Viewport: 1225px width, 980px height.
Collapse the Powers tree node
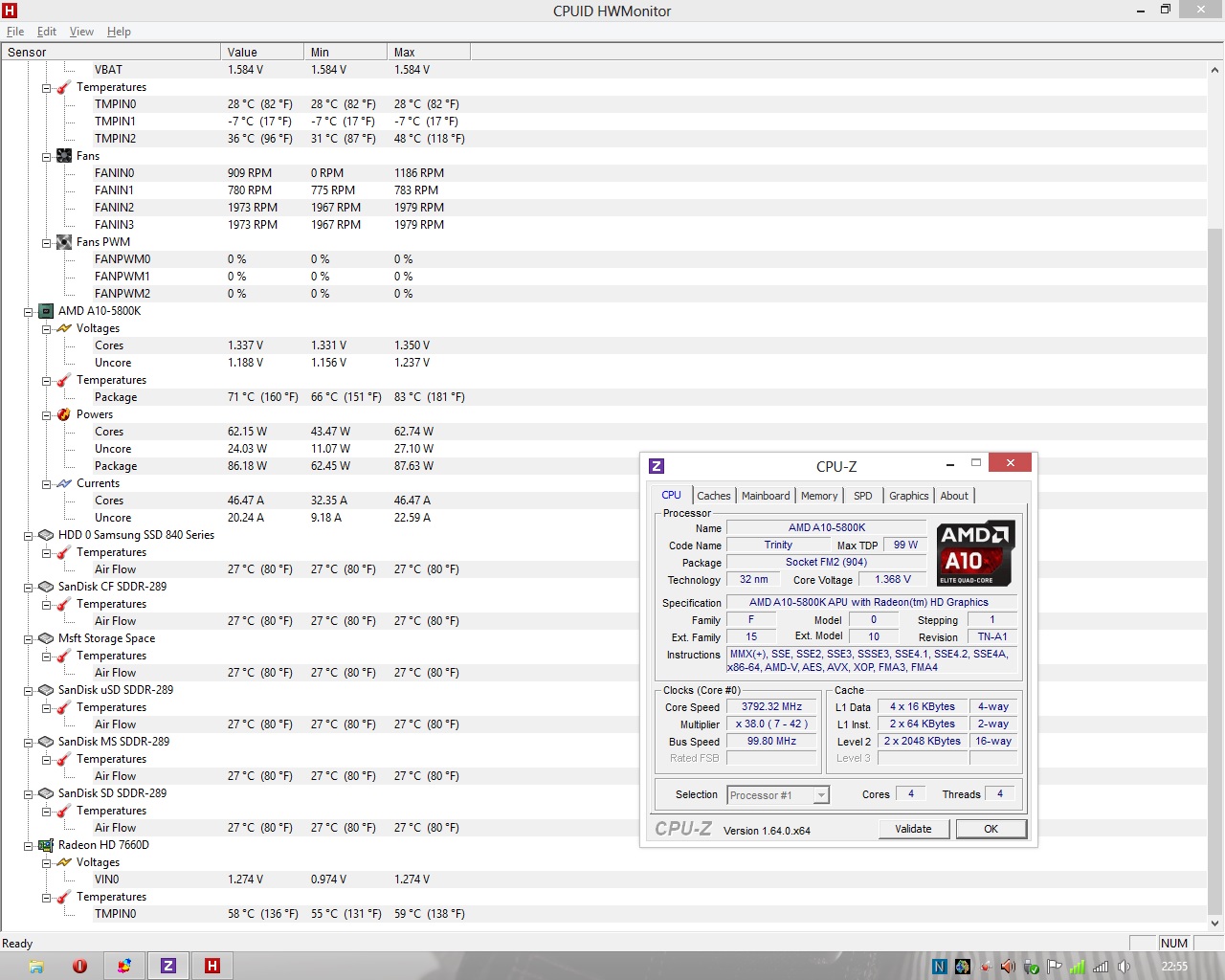point(46,415)
